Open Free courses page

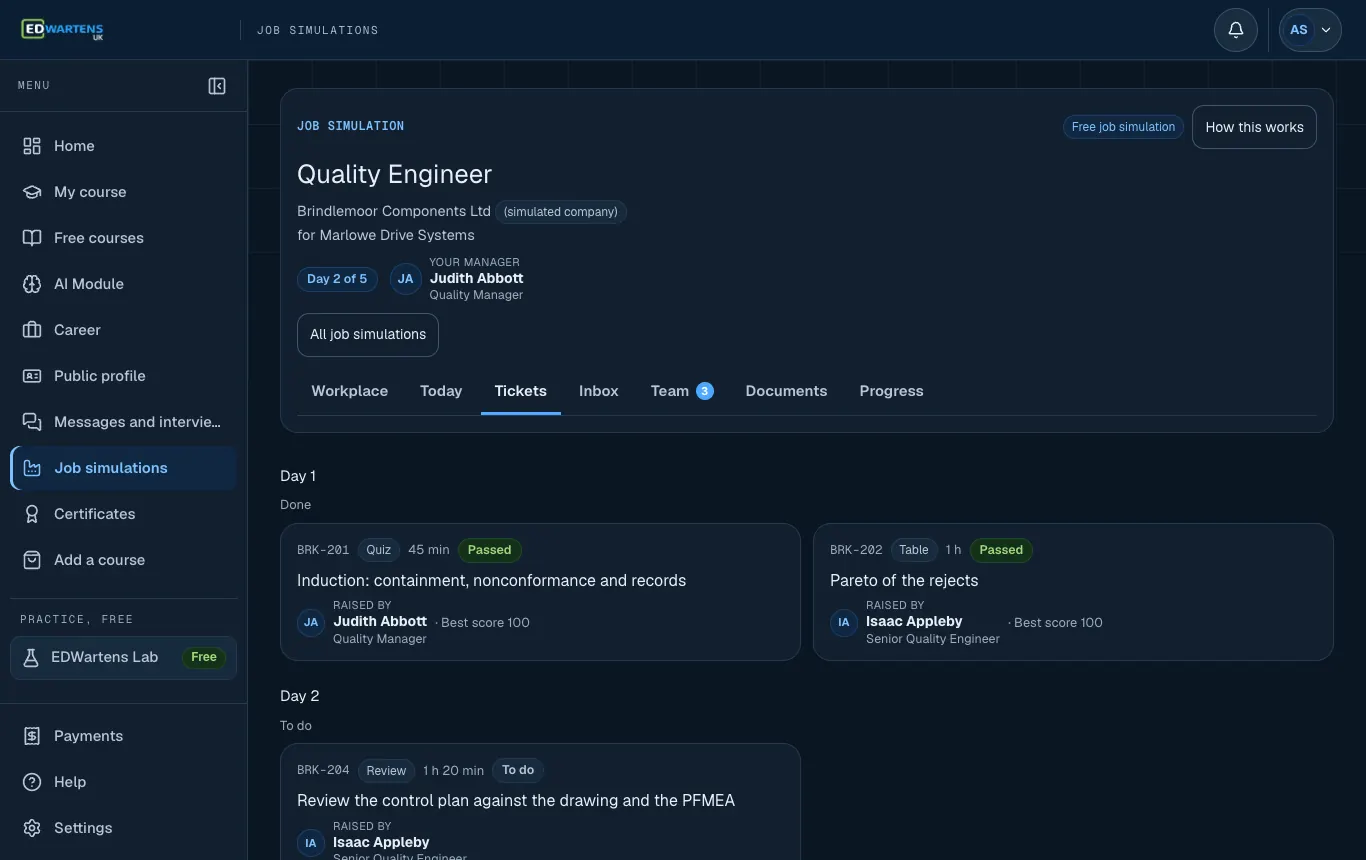coord(123,238)
